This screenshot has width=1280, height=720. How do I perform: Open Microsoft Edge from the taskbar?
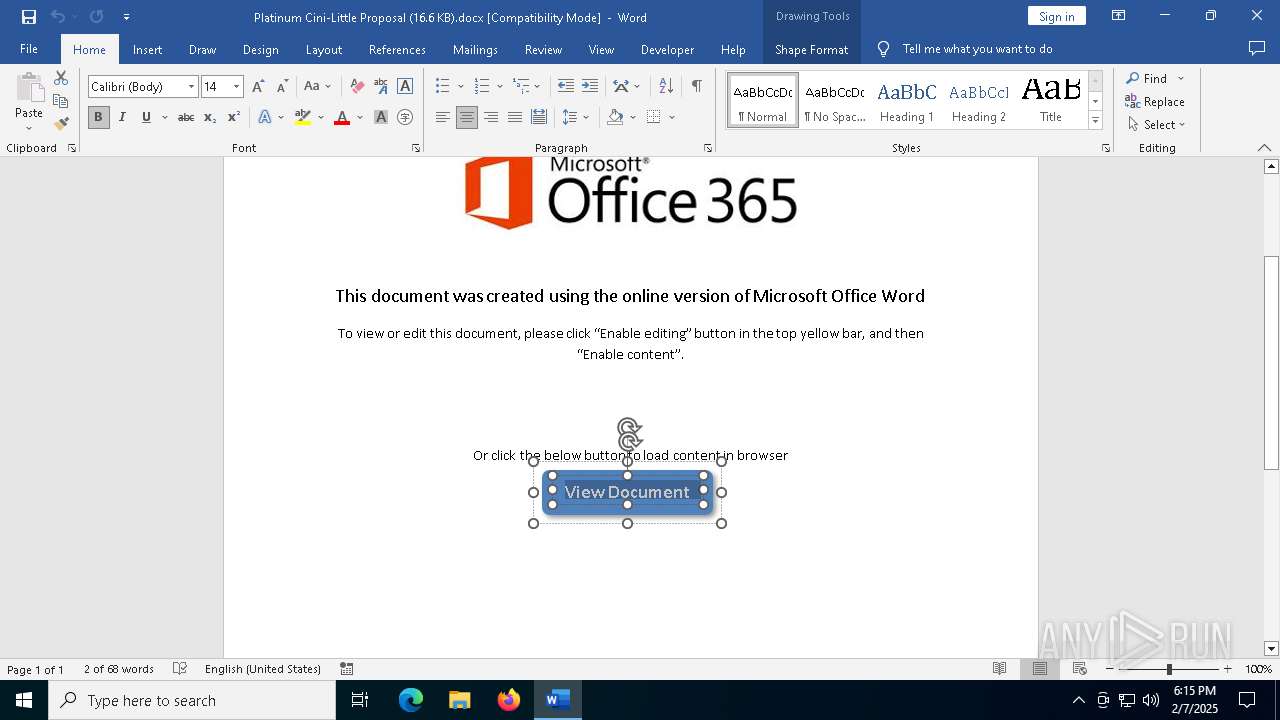411,700
